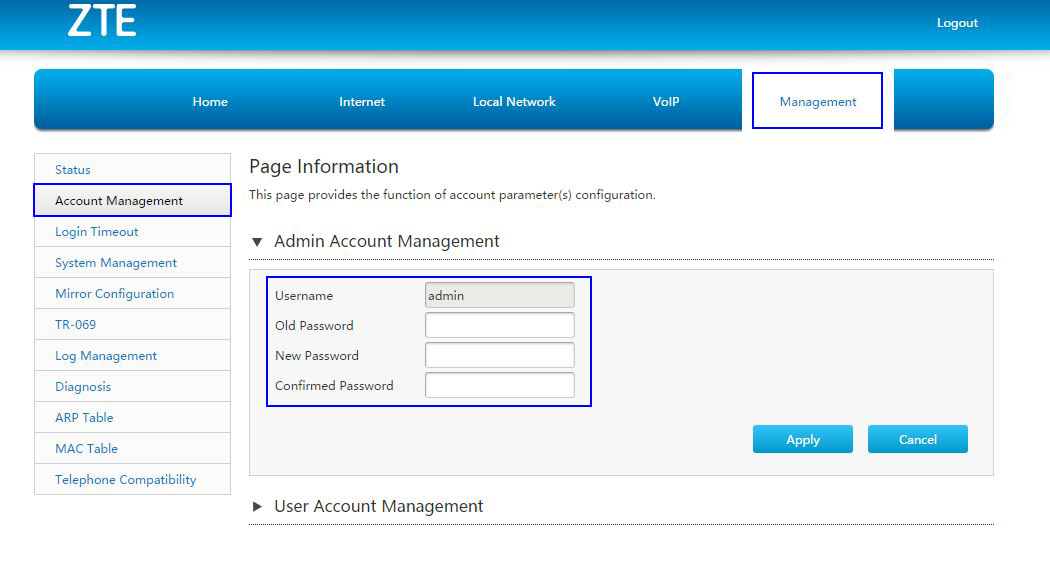Open the Local Network tab
1050x562 pixels.
(x=514, y=102)
